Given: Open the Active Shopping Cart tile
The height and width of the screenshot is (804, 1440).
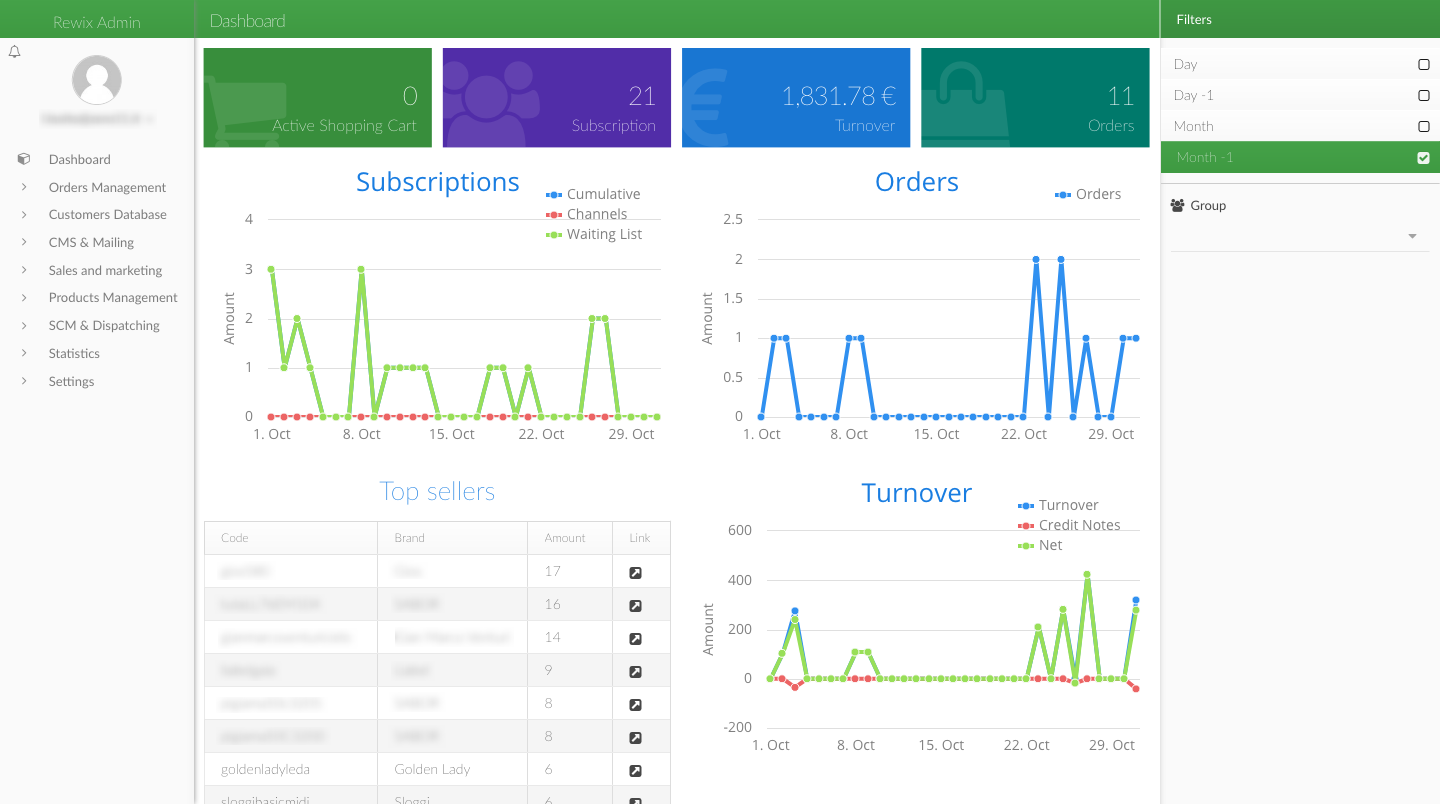Looking at the screenshot, I should (317, 97).
